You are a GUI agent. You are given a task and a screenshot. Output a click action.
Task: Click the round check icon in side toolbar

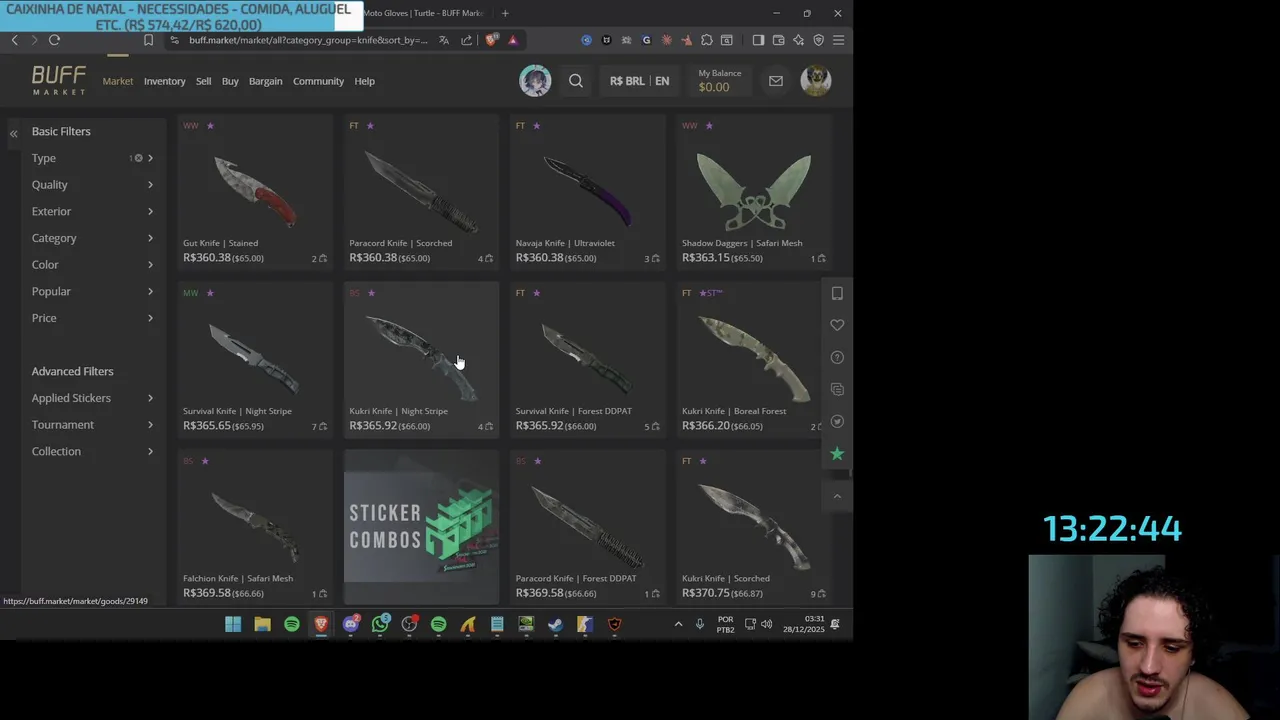click(x=837, y=421)
